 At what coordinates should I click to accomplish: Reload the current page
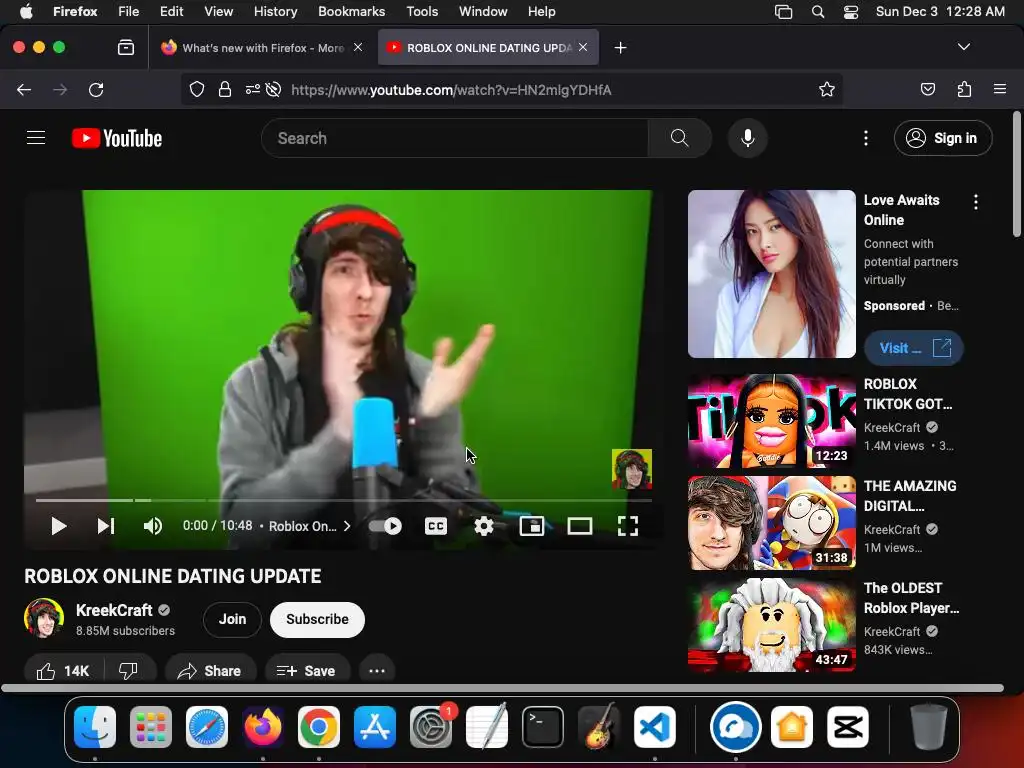point(96,89)
